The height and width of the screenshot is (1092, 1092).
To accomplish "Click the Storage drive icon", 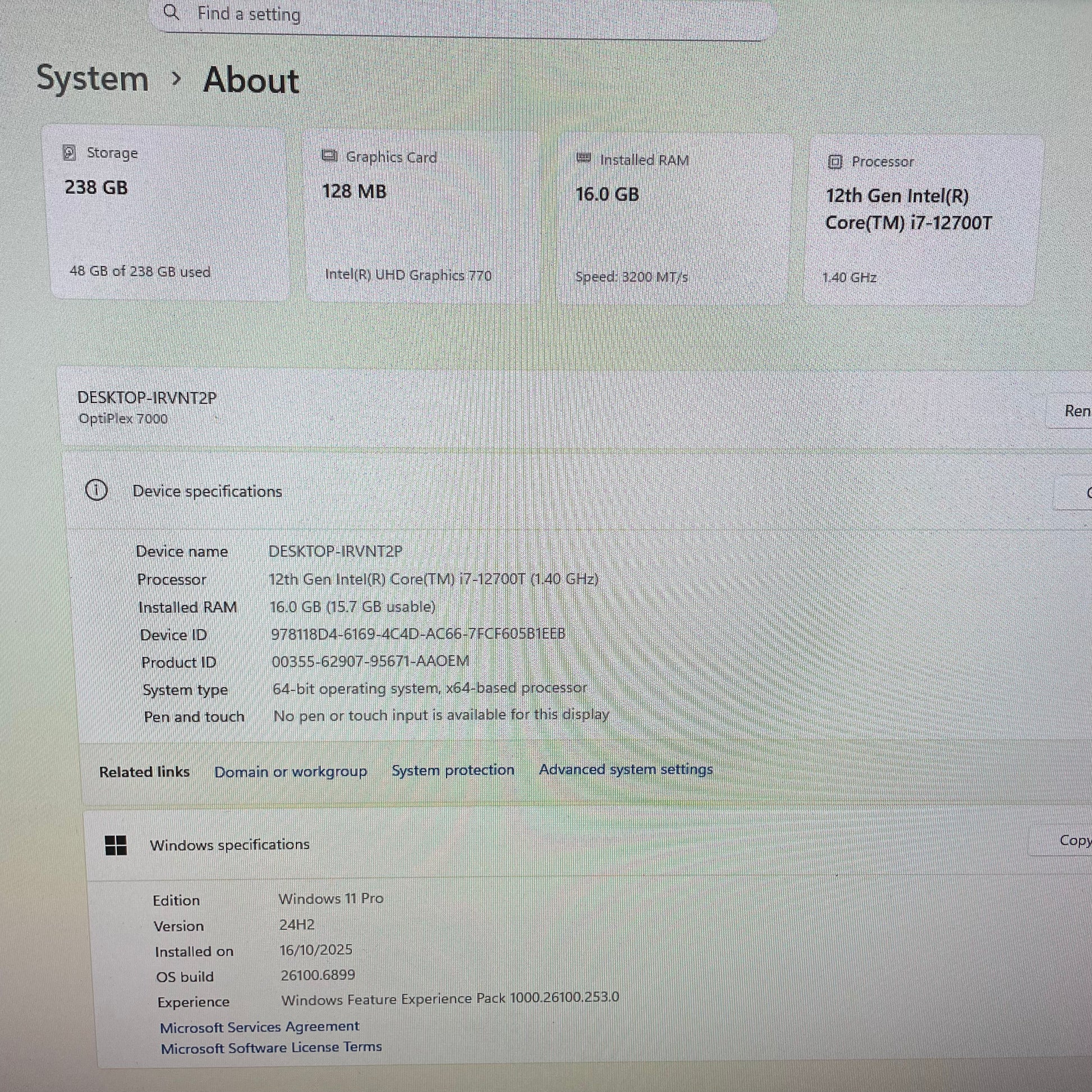I will click(70, 153).
